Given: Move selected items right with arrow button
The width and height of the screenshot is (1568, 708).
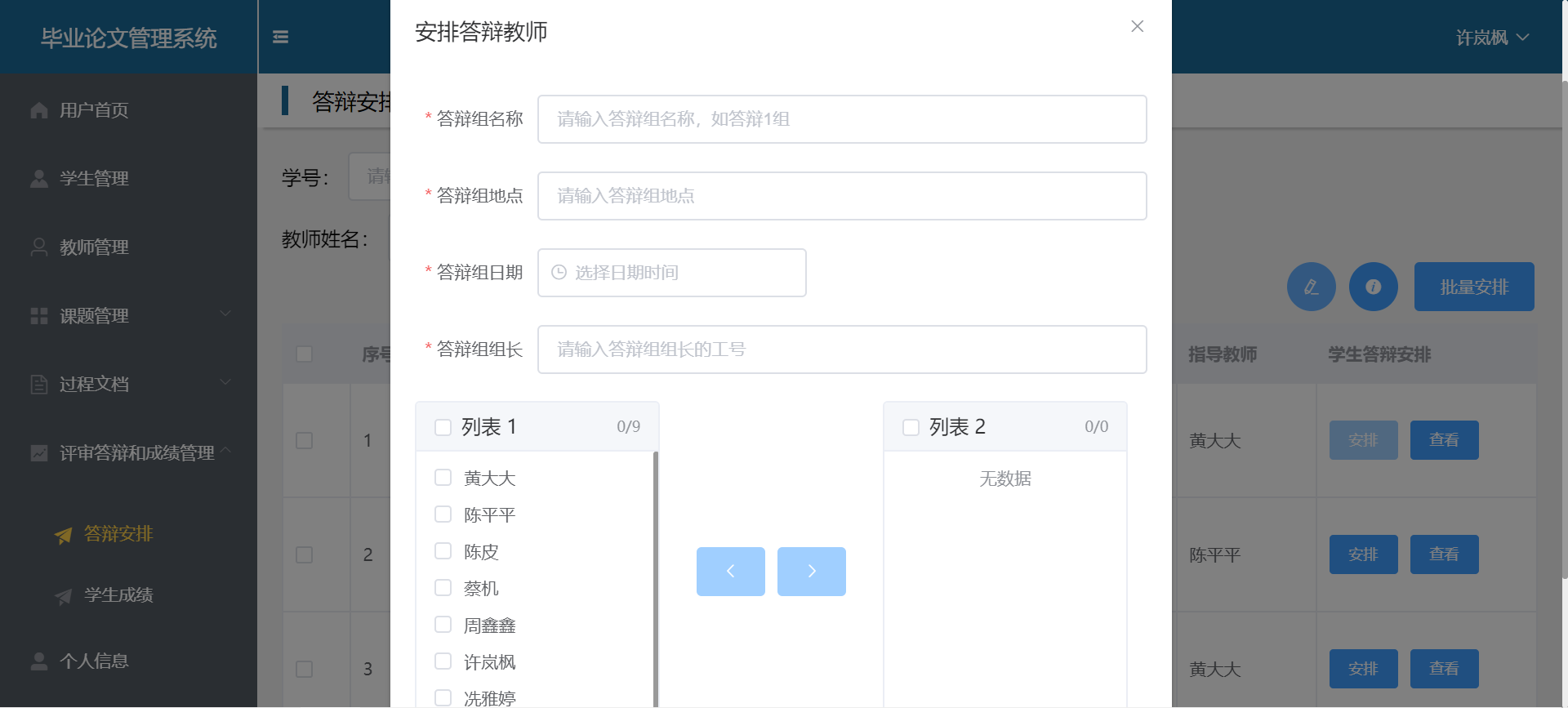Looking at the screenshot, I should pyautogui.click(x=812, y=572).
